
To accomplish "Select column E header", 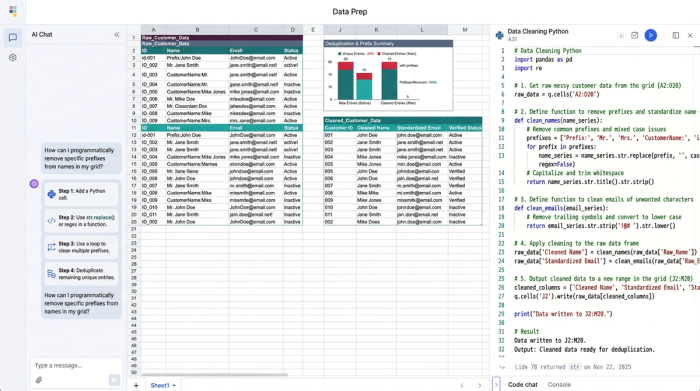I will click(313, 30).
